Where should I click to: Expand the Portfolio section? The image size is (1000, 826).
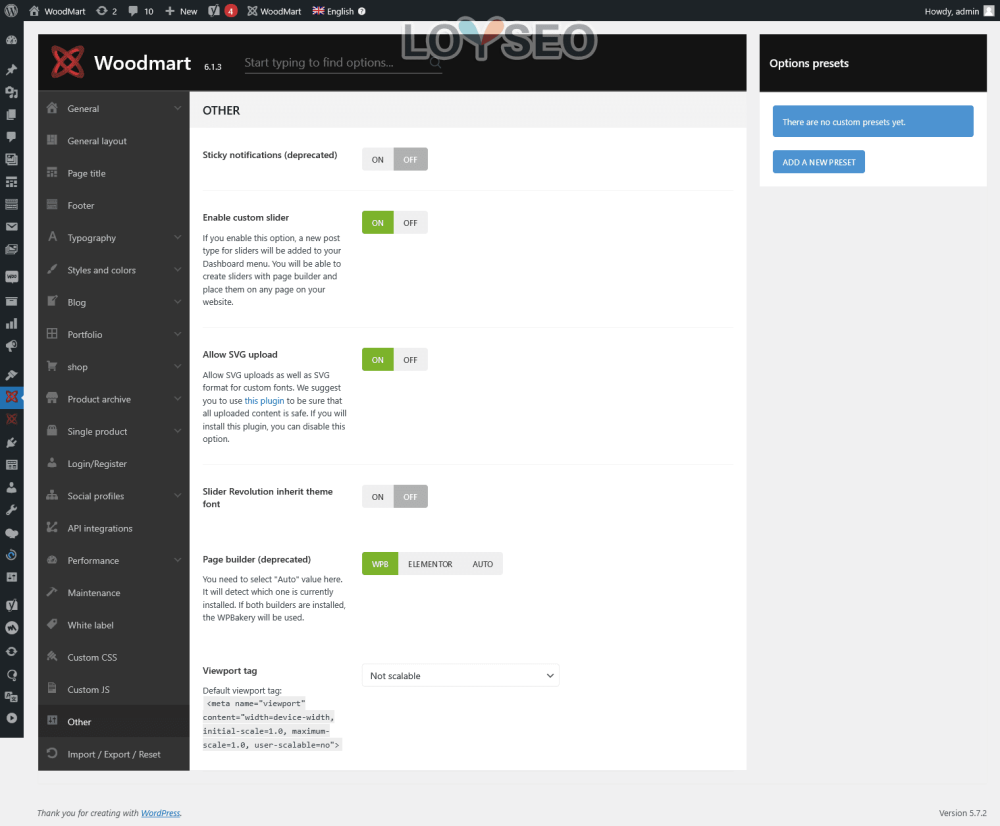[114, 334]
